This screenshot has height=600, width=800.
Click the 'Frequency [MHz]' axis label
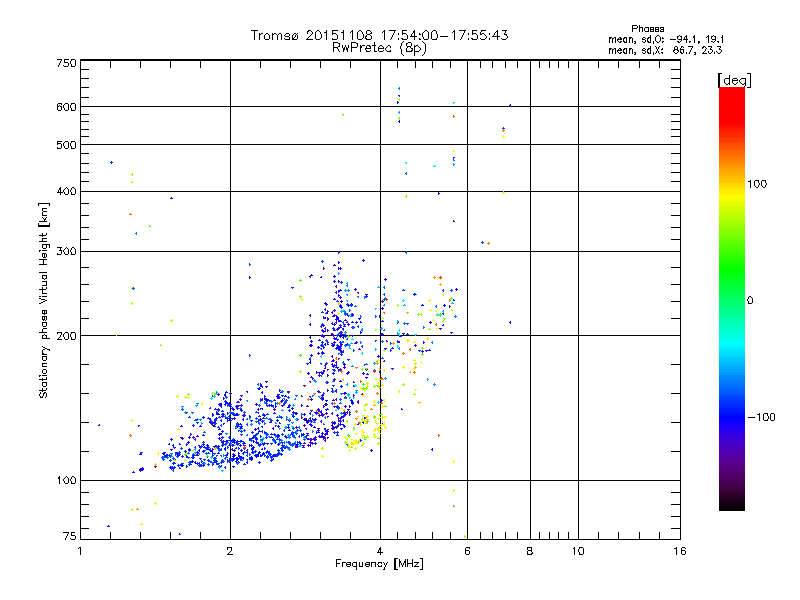pyautogui.click(x=379, y=564)
